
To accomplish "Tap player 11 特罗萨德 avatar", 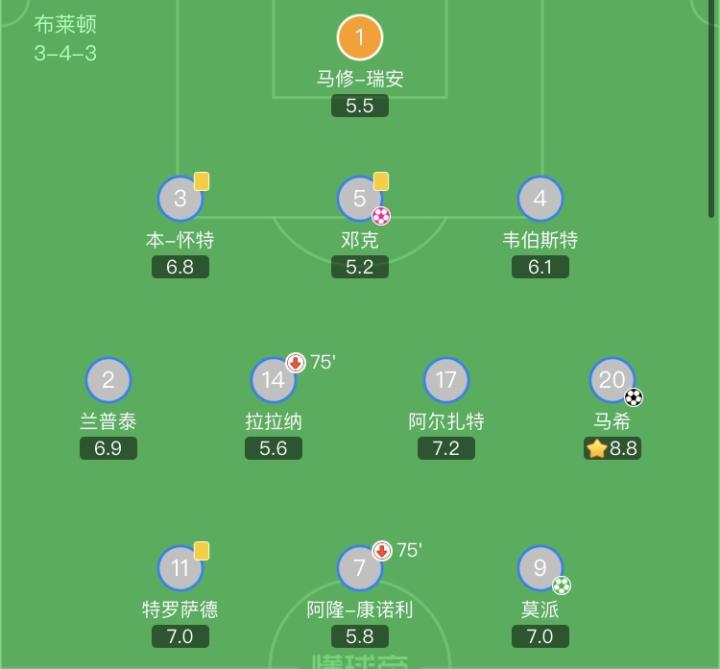I will 180,568.
